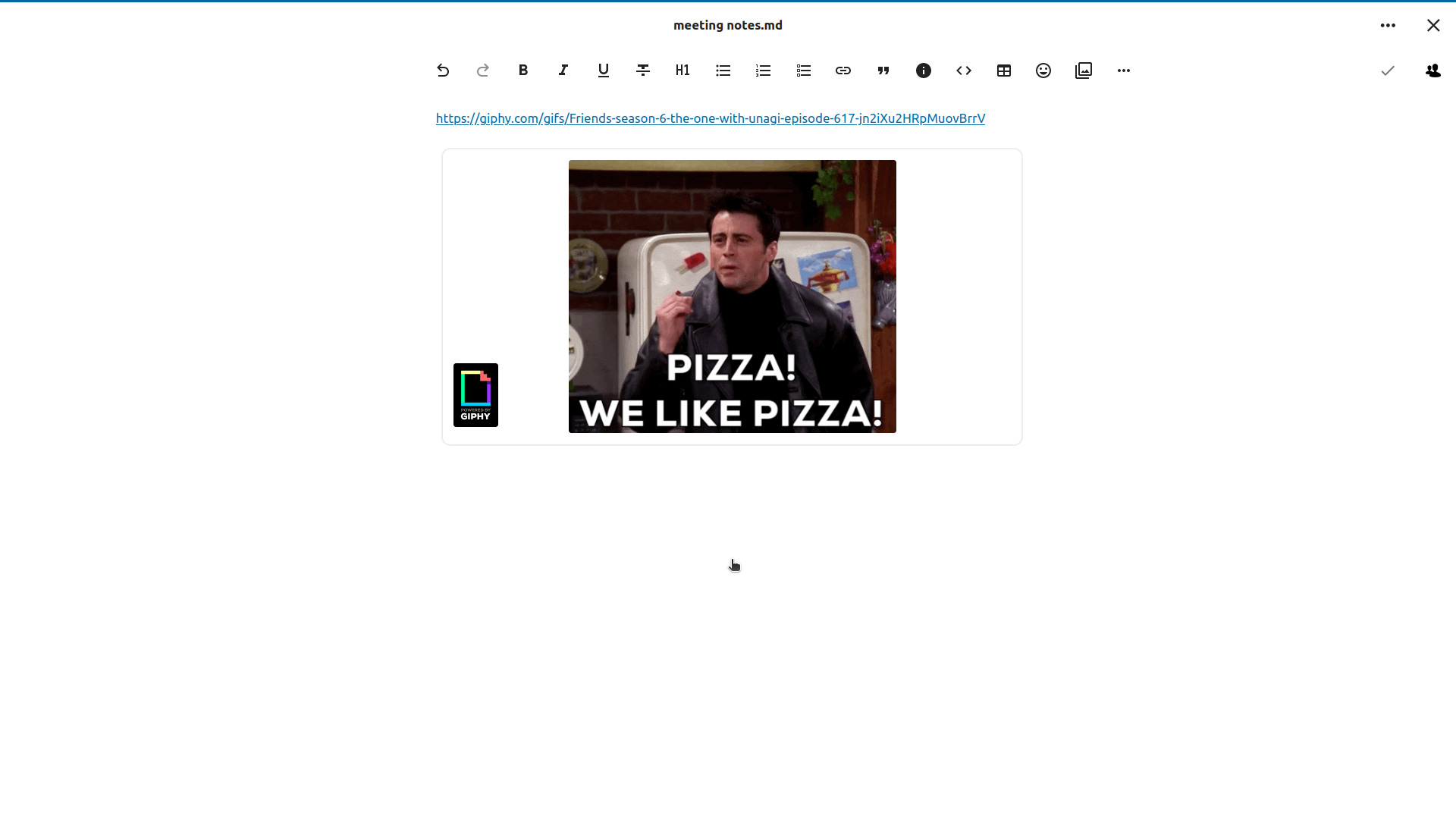
Task: Click the Pizza GIF preview image
Action: [x=733, y=297]
